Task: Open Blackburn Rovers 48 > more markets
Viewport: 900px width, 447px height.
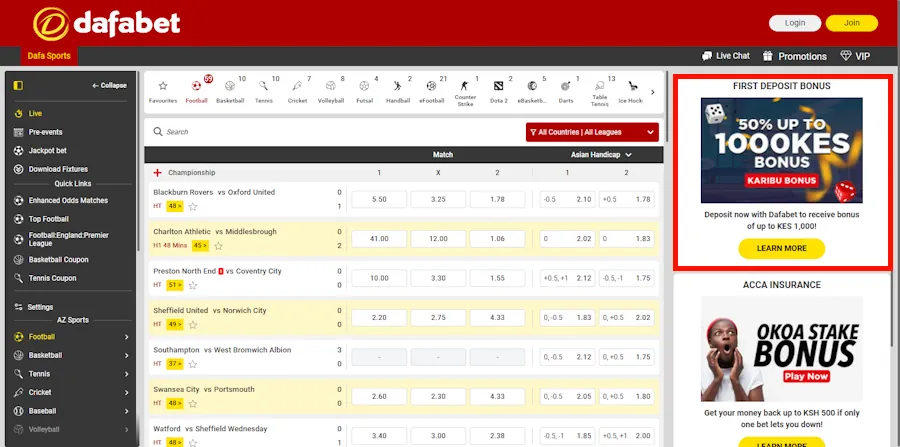Action: tap(175, 206)
